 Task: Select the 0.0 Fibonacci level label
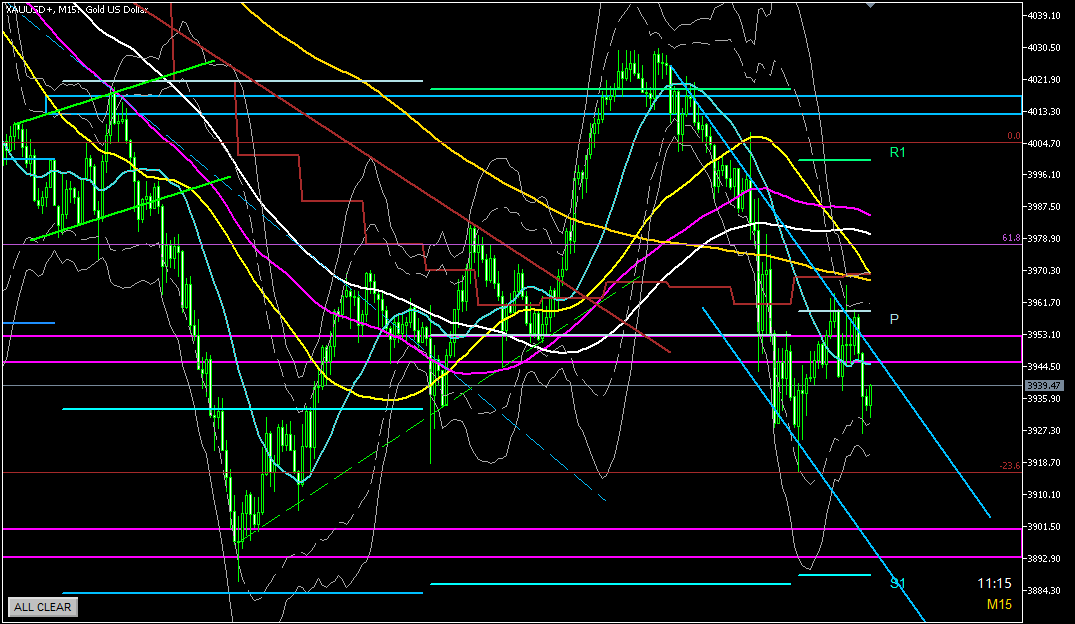1012,136
